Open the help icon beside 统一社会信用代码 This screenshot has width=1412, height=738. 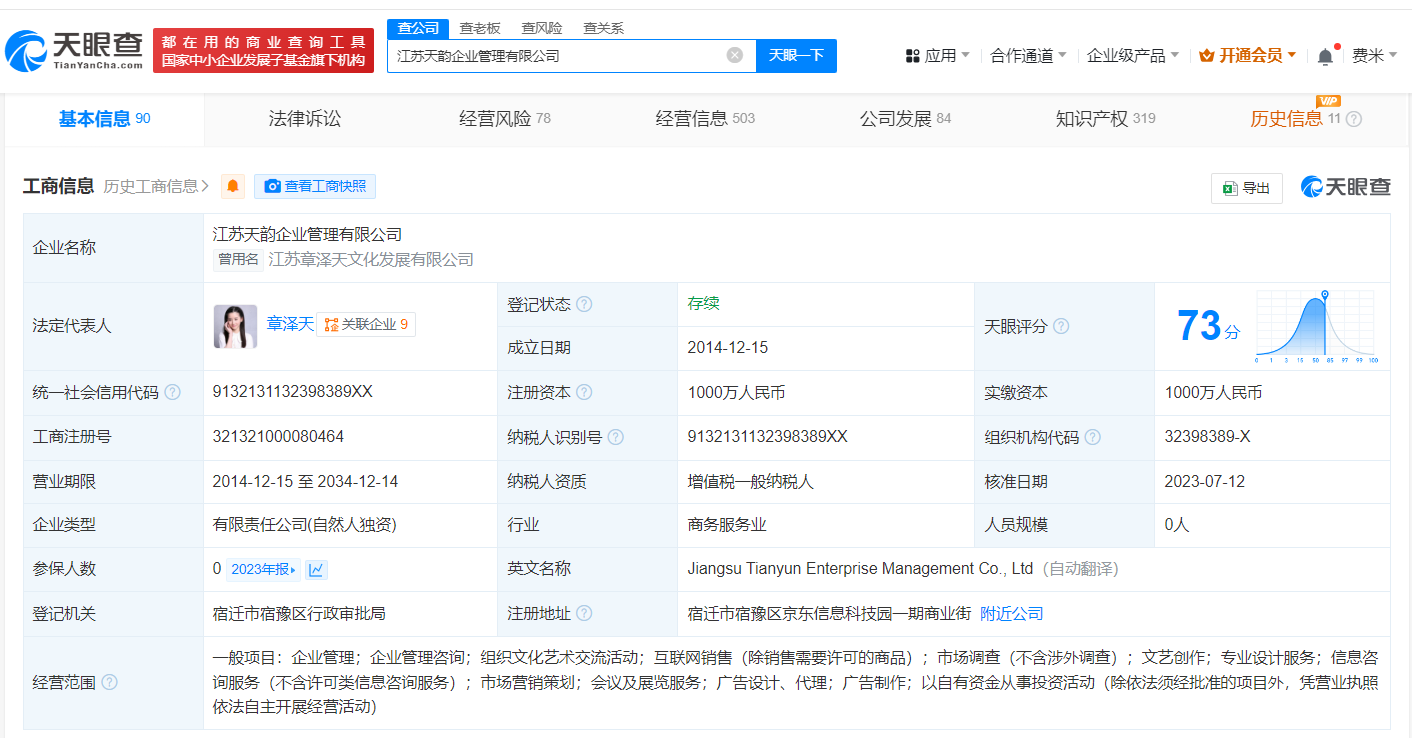(x=172, y=392)
